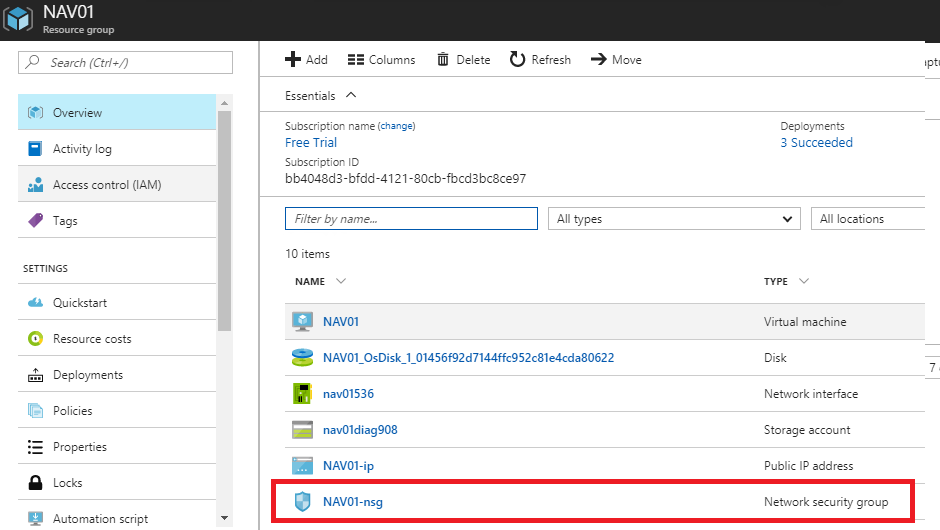
Task: Click the NAV01-nsg shield icon
Action: 302,502
